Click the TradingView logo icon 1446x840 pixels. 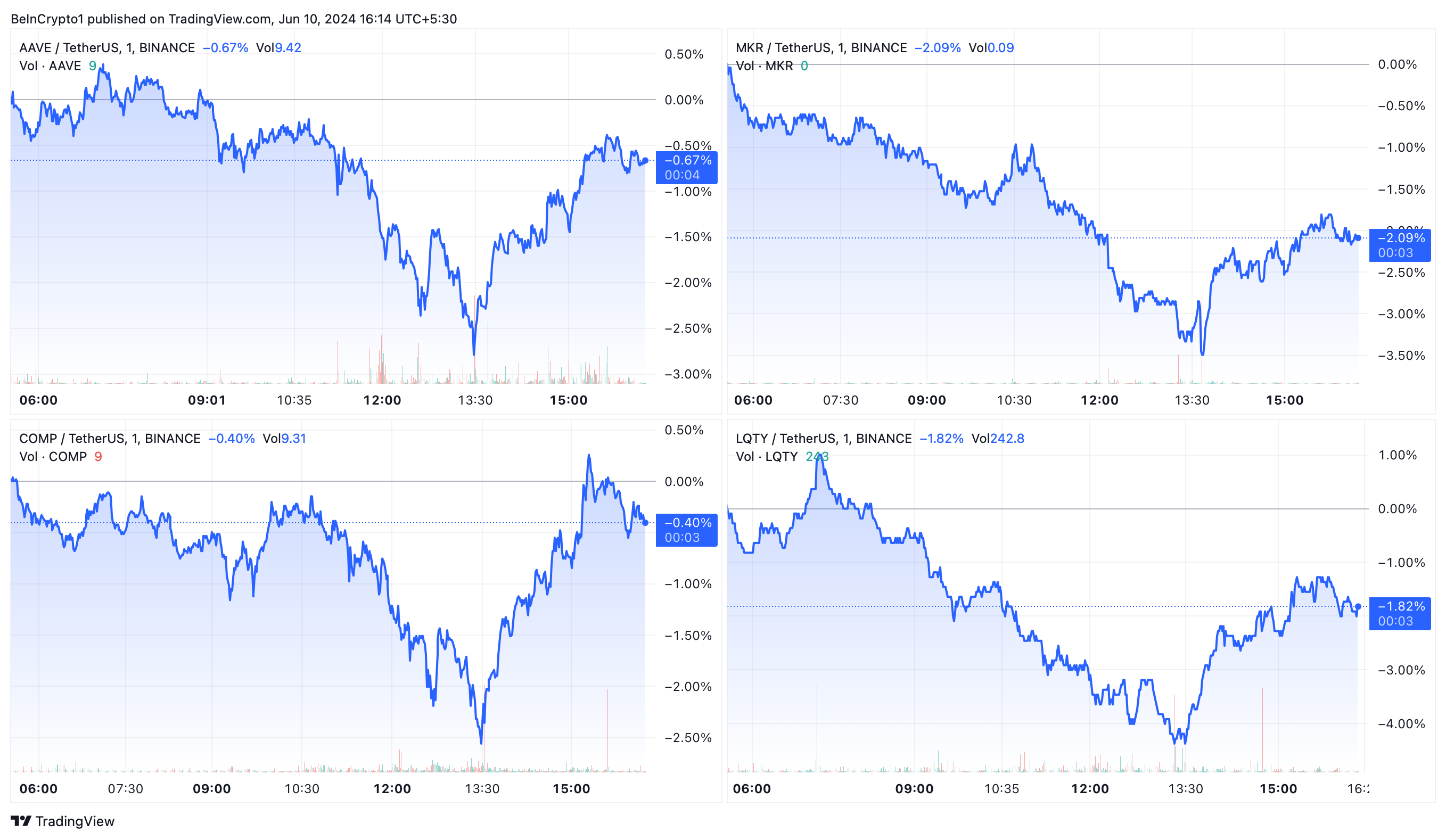point(21,821)
